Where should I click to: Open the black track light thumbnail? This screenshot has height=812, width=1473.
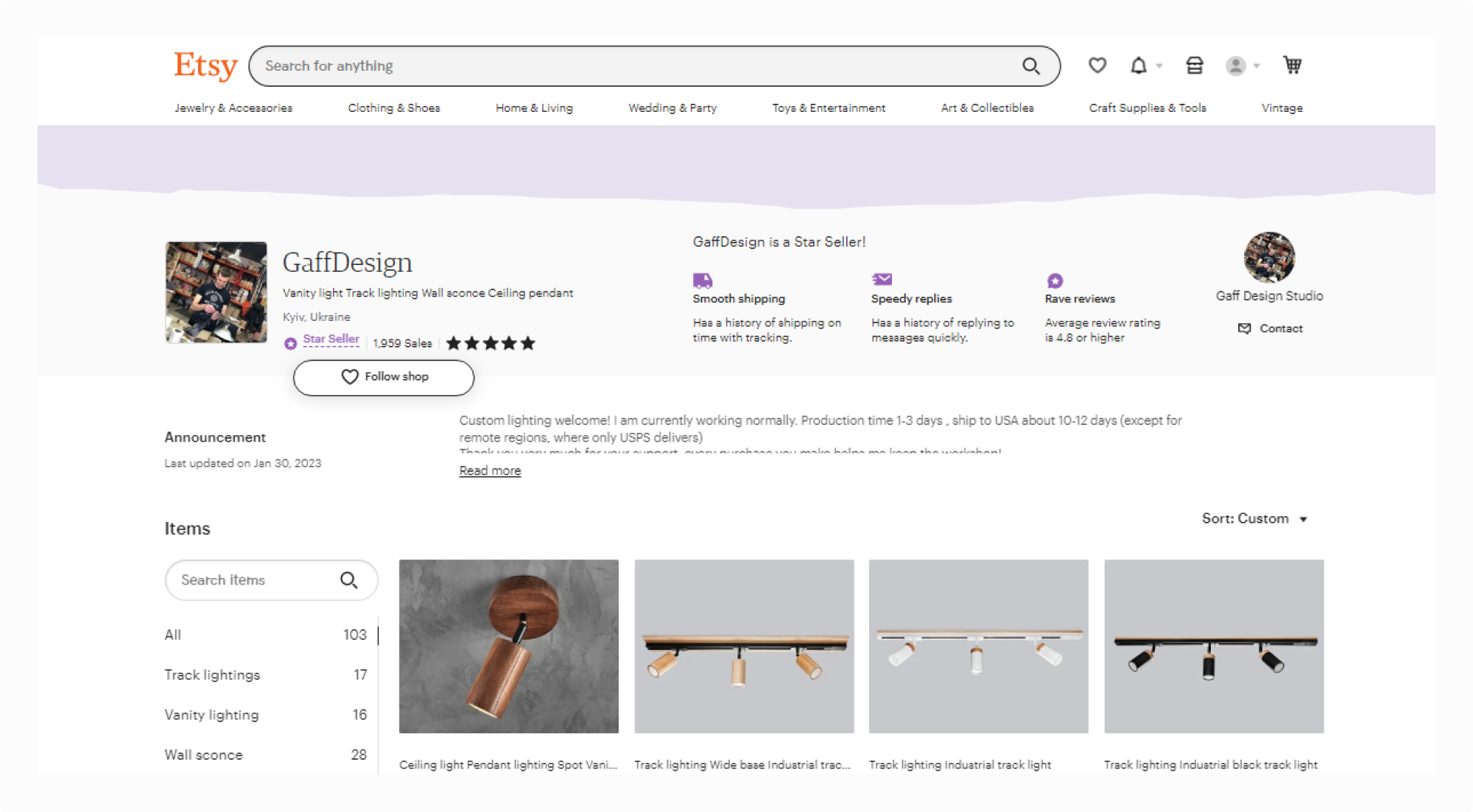coord(1214,646)
